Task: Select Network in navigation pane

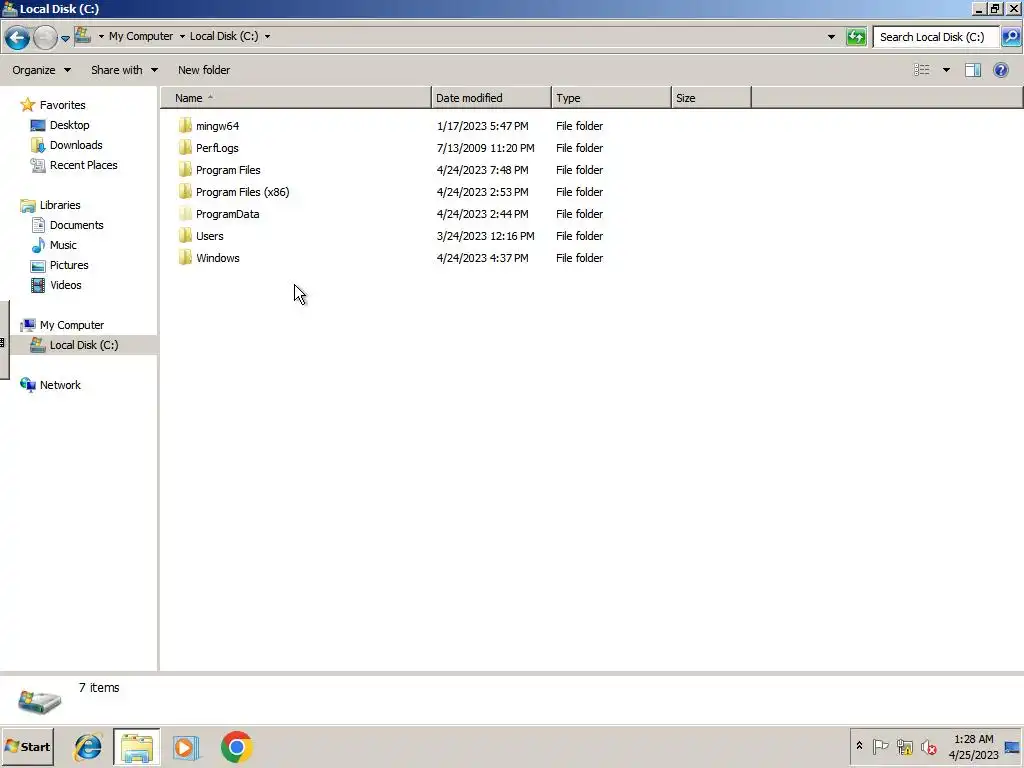Action: point(60,385)
